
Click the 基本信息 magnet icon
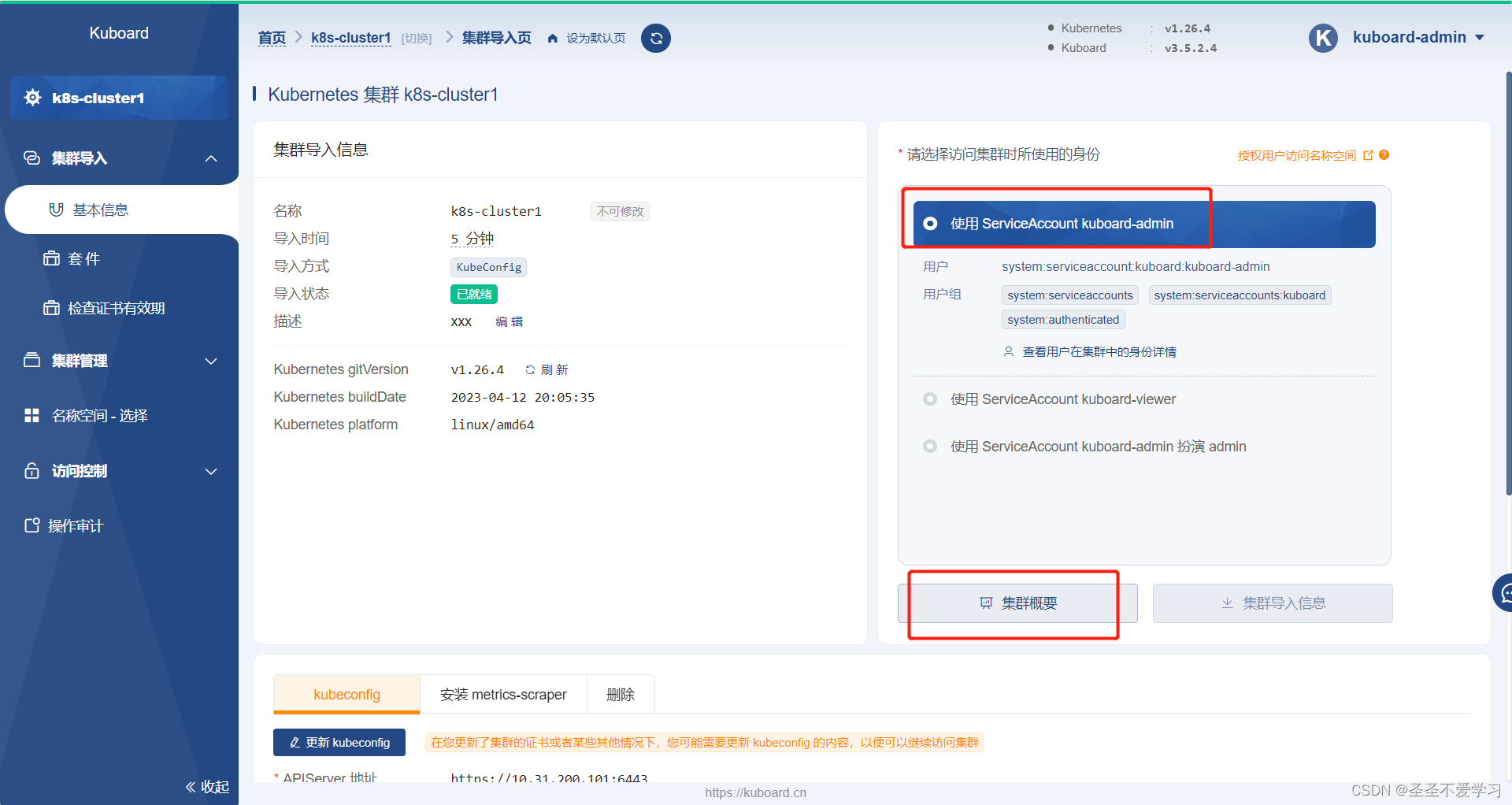tap(56, 210)
